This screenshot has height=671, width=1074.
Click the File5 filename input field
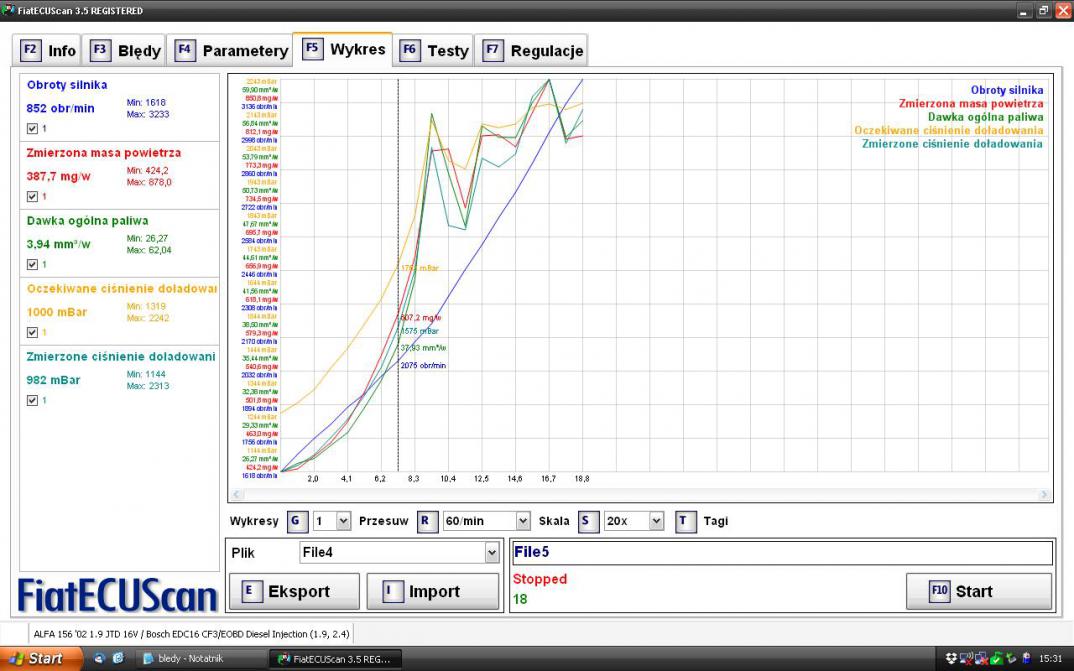coord(781,552)
